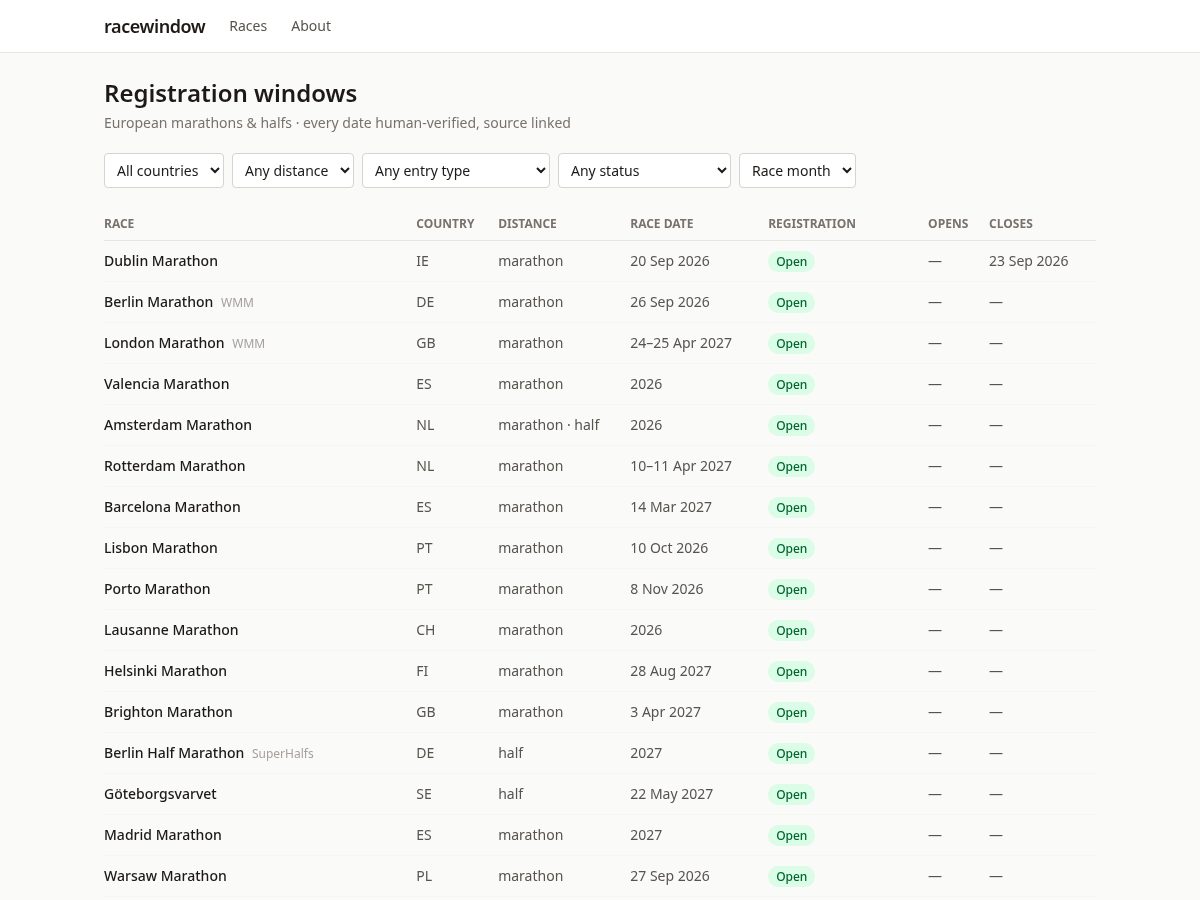The width and height of the screenshot is (1200, 900).
Task: Open the Warsaw Marathon race link
Action: [165, 876]
